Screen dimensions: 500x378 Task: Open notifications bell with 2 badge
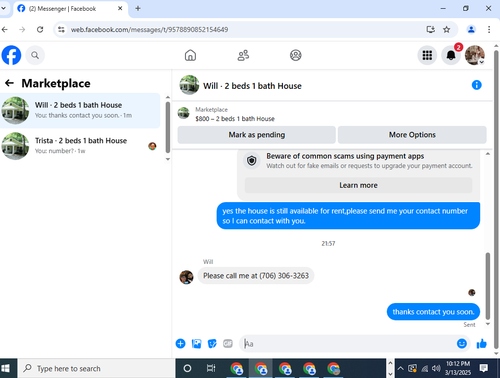[451, 55]
